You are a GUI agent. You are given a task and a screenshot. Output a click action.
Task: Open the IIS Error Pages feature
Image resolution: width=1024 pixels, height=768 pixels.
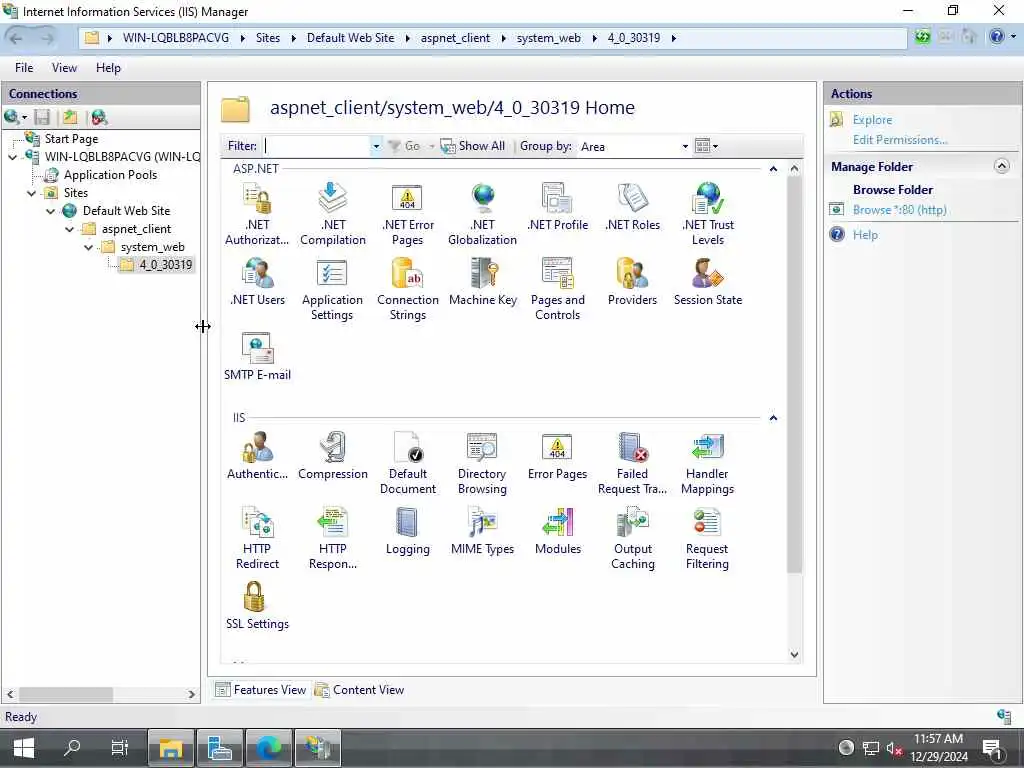tap(557, 456)
